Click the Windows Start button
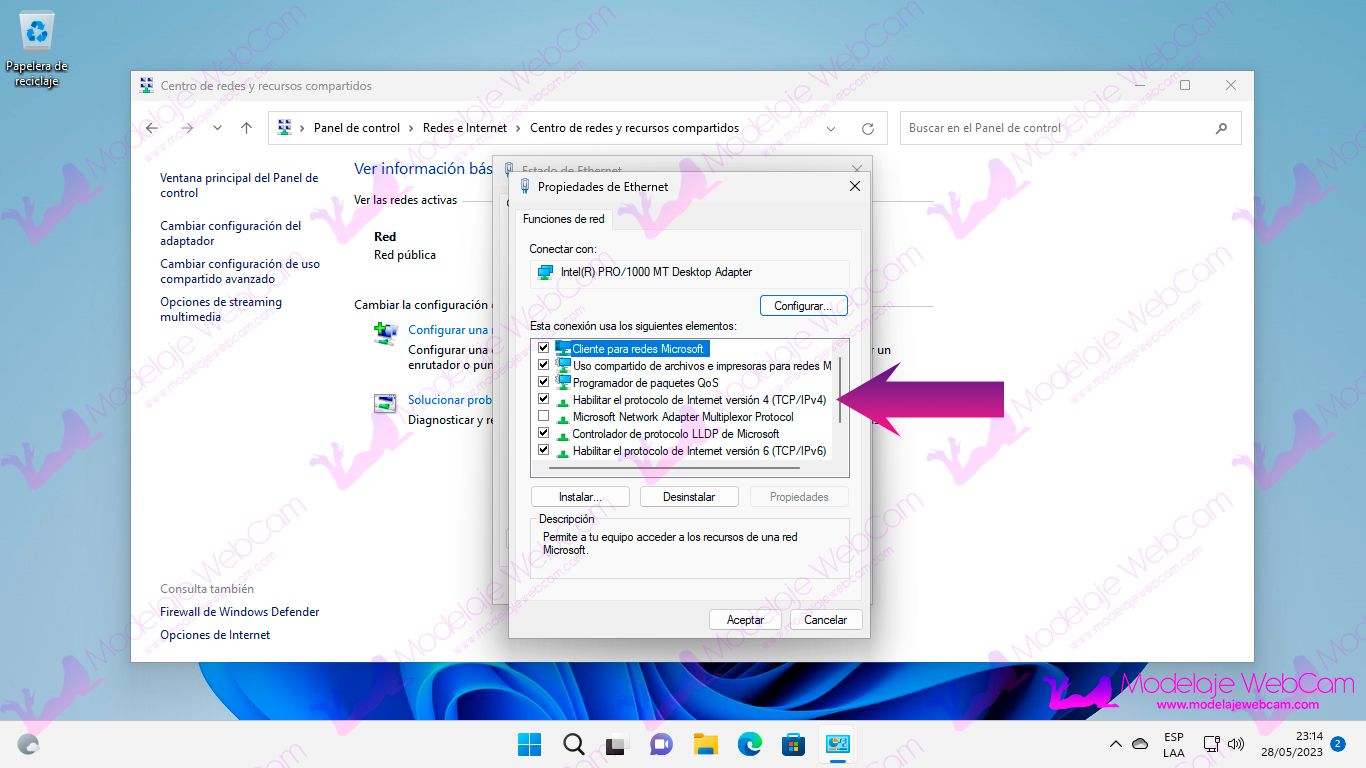Screen dimensions: 1366x768 (529, 744)
